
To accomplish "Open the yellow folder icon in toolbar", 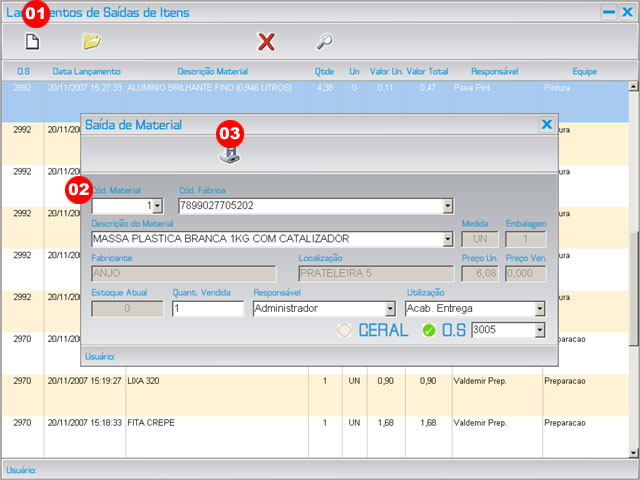I will tap(92, 41).
